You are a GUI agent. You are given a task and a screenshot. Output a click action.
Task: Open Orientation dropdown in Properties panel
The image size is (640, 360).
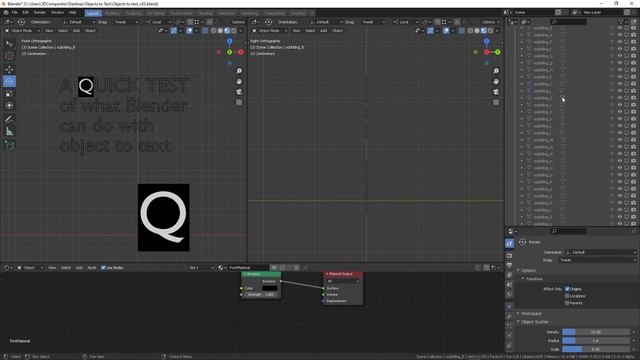(601, 252)
